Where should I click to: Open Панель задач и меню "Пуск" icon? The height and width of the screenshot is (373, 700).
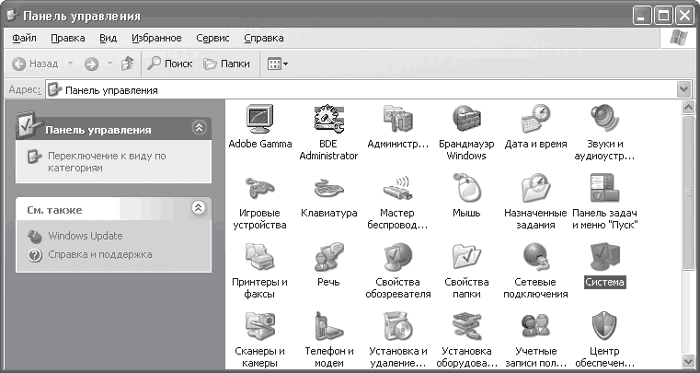pyautogui.click(x=604, y=188)
